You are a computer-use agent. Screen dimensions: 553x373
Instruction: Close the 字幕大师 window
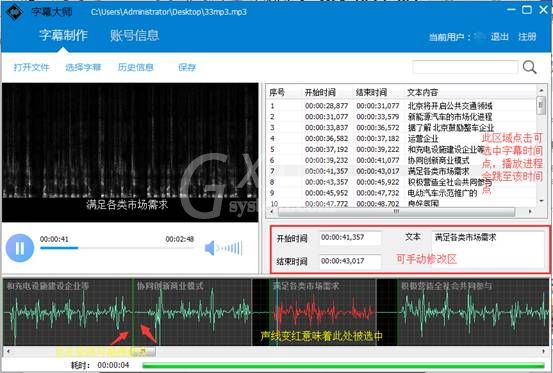click(x=543, y=10)
